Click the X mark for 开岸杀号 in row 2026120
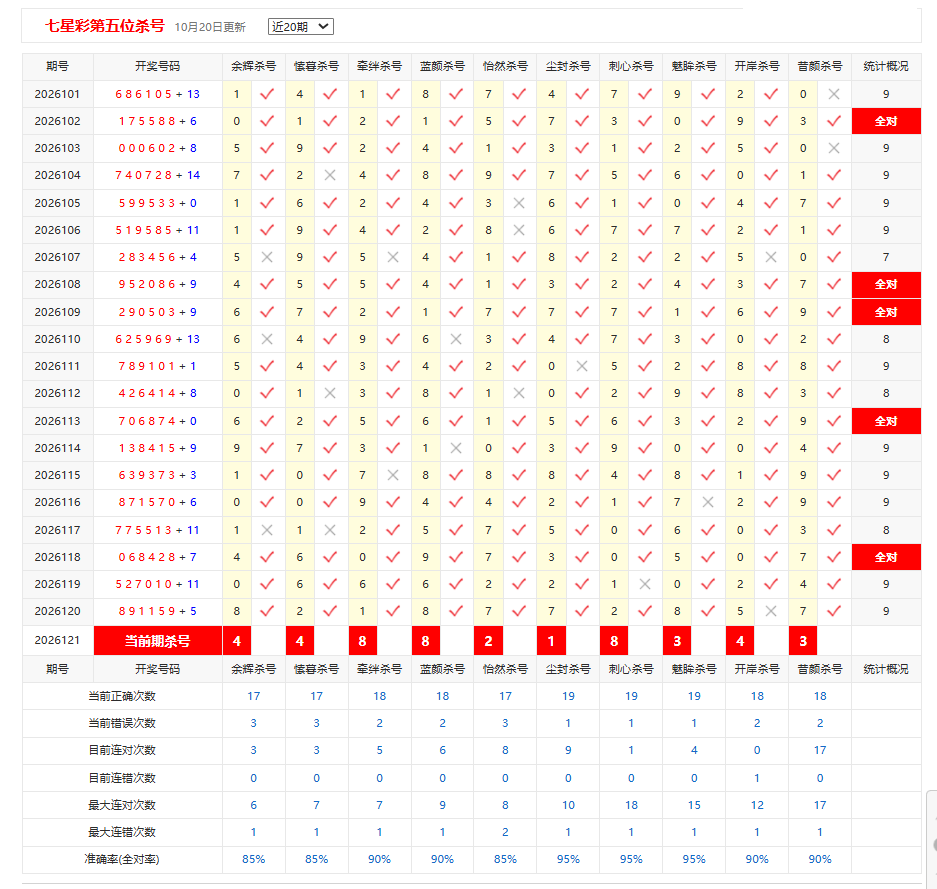The height and width of the screenshot is (889, 937). (771, 611)
